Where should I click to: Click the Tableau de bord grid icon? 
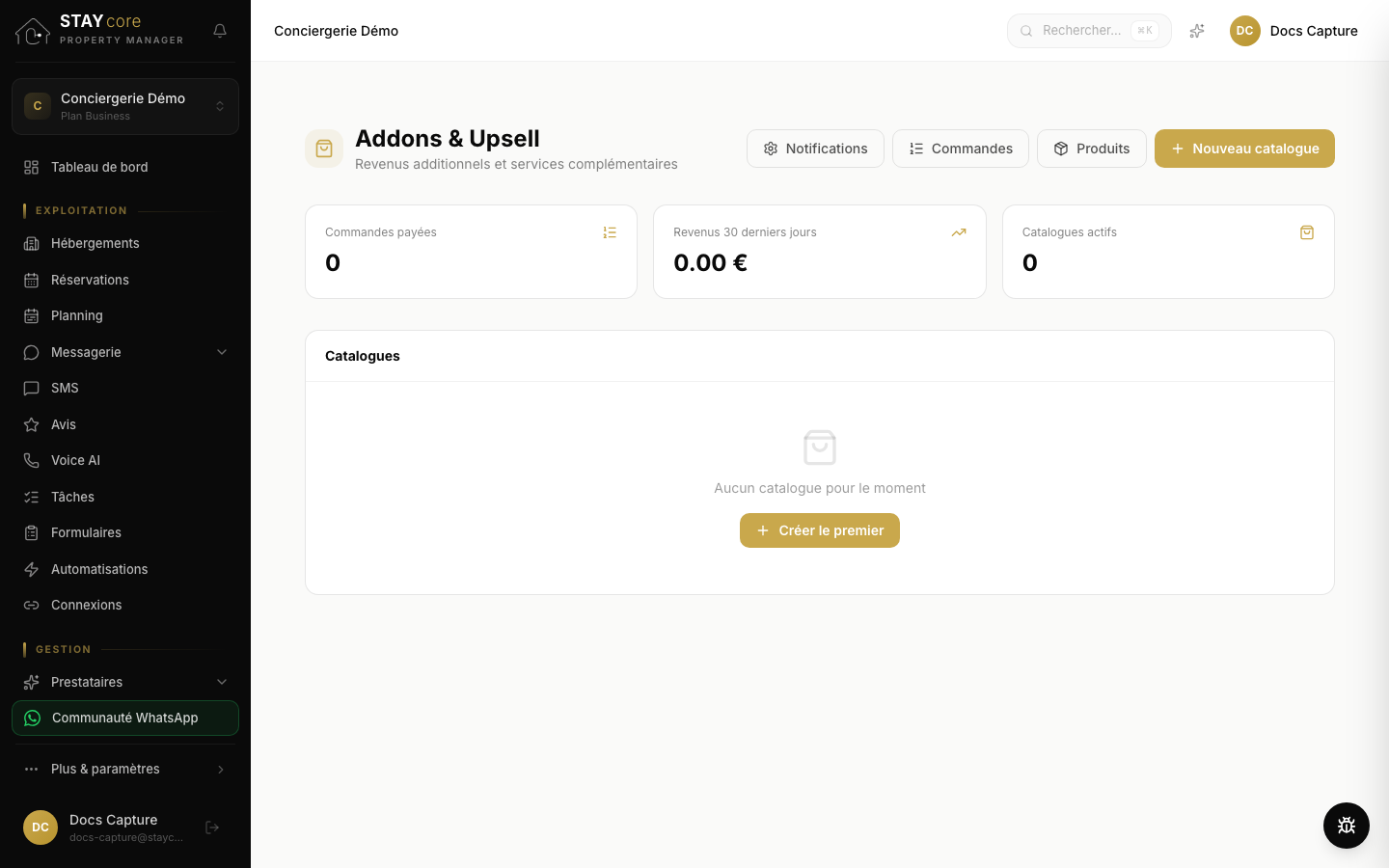[31, 167]
